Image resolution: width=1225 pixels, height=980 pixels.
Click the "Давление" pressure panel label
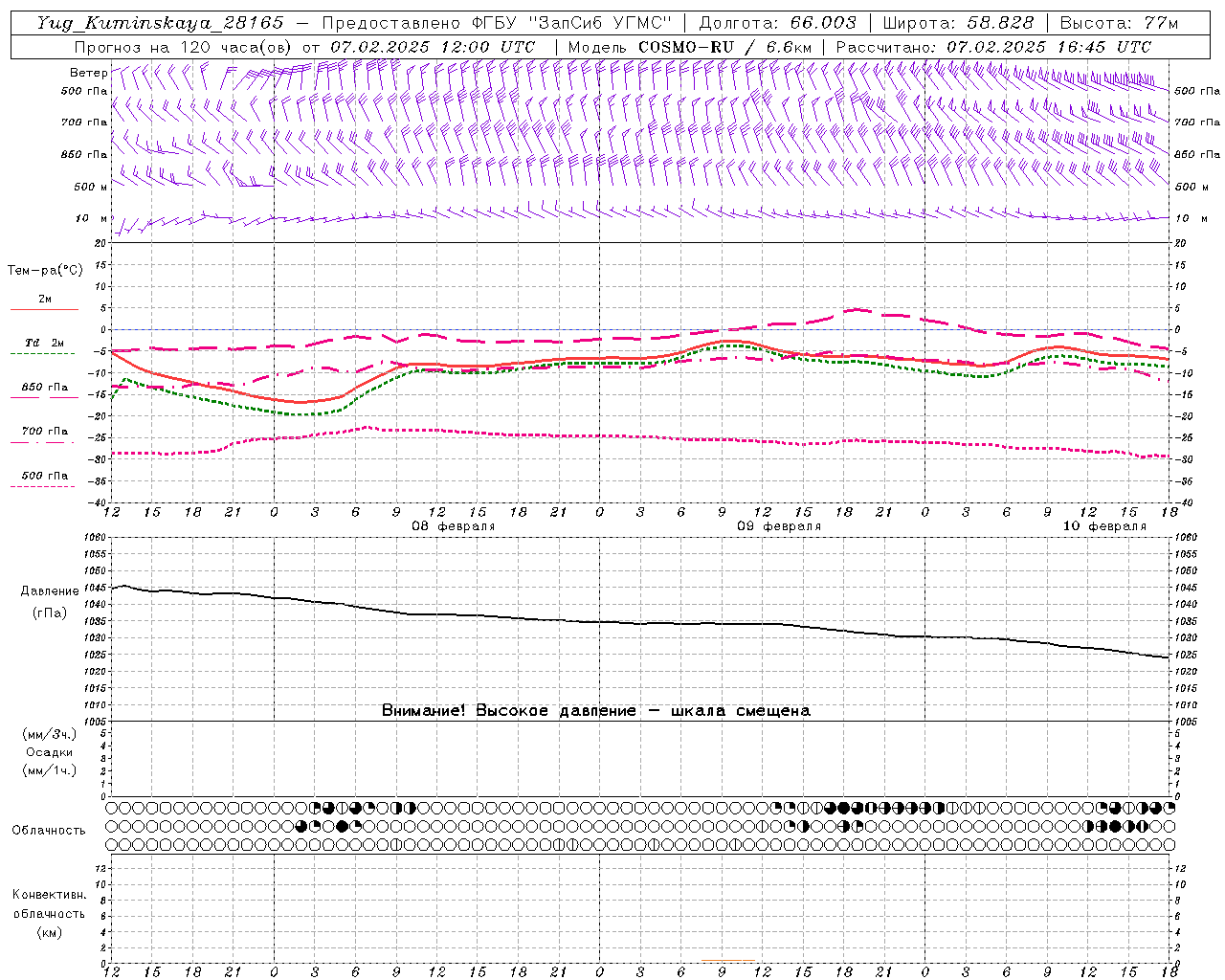50,591
